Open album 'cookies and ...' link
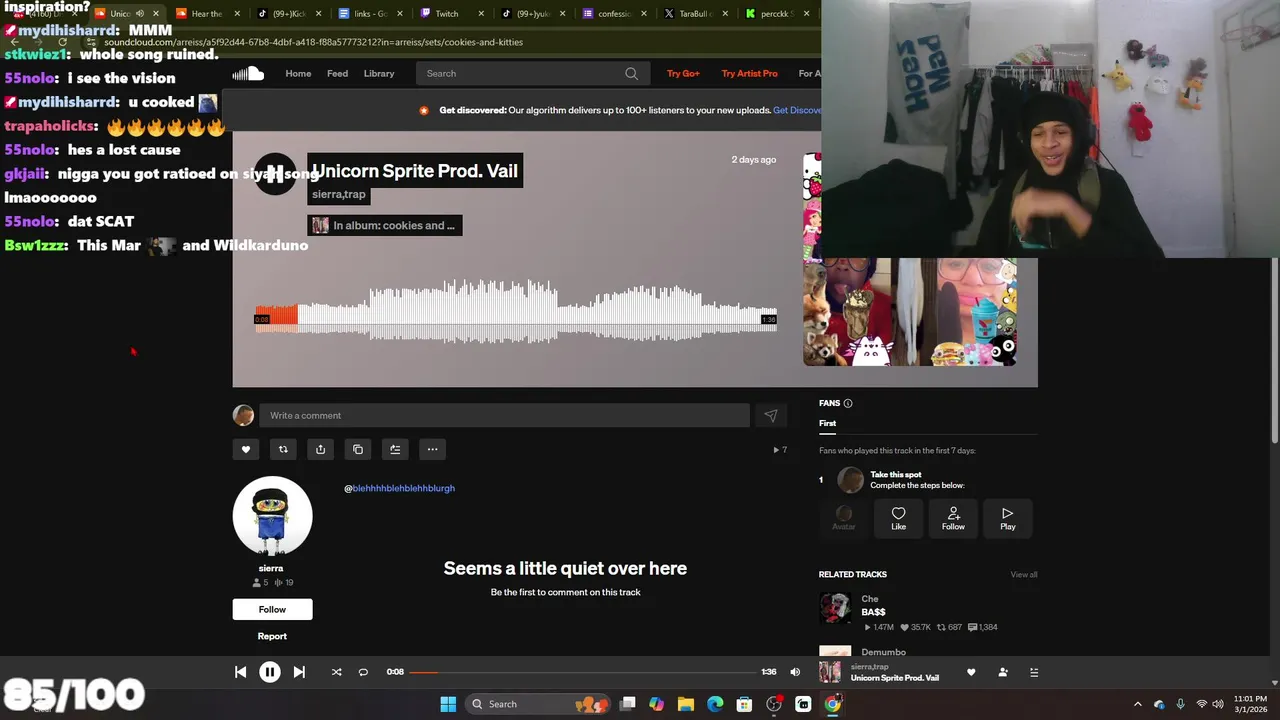The height and width of the screenshot is (720, 1280). [x=385, y=225]
